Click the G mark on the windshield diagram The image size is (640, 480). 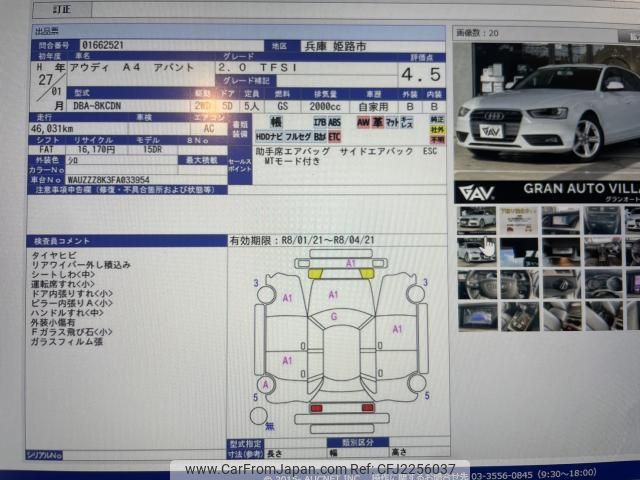pyautogui.click(x=333, y=316)
